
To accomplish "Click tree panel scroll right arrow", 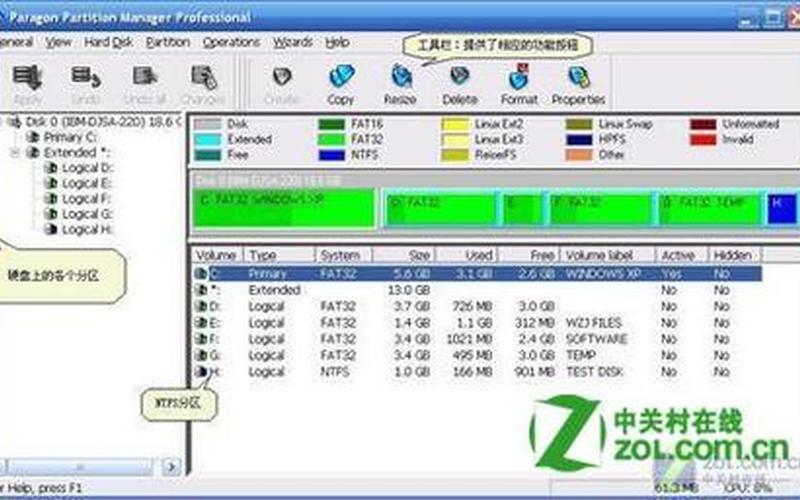I will coord(171,466).
